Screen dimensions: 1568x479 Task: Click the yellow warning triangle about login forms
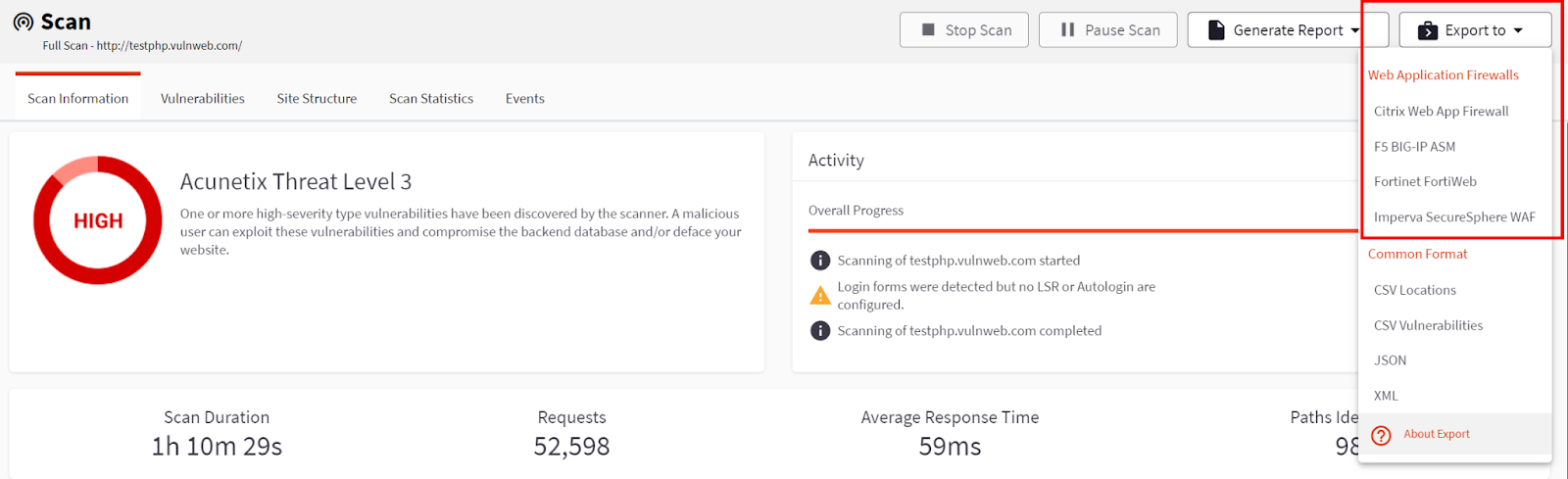[x=820, y=295]
